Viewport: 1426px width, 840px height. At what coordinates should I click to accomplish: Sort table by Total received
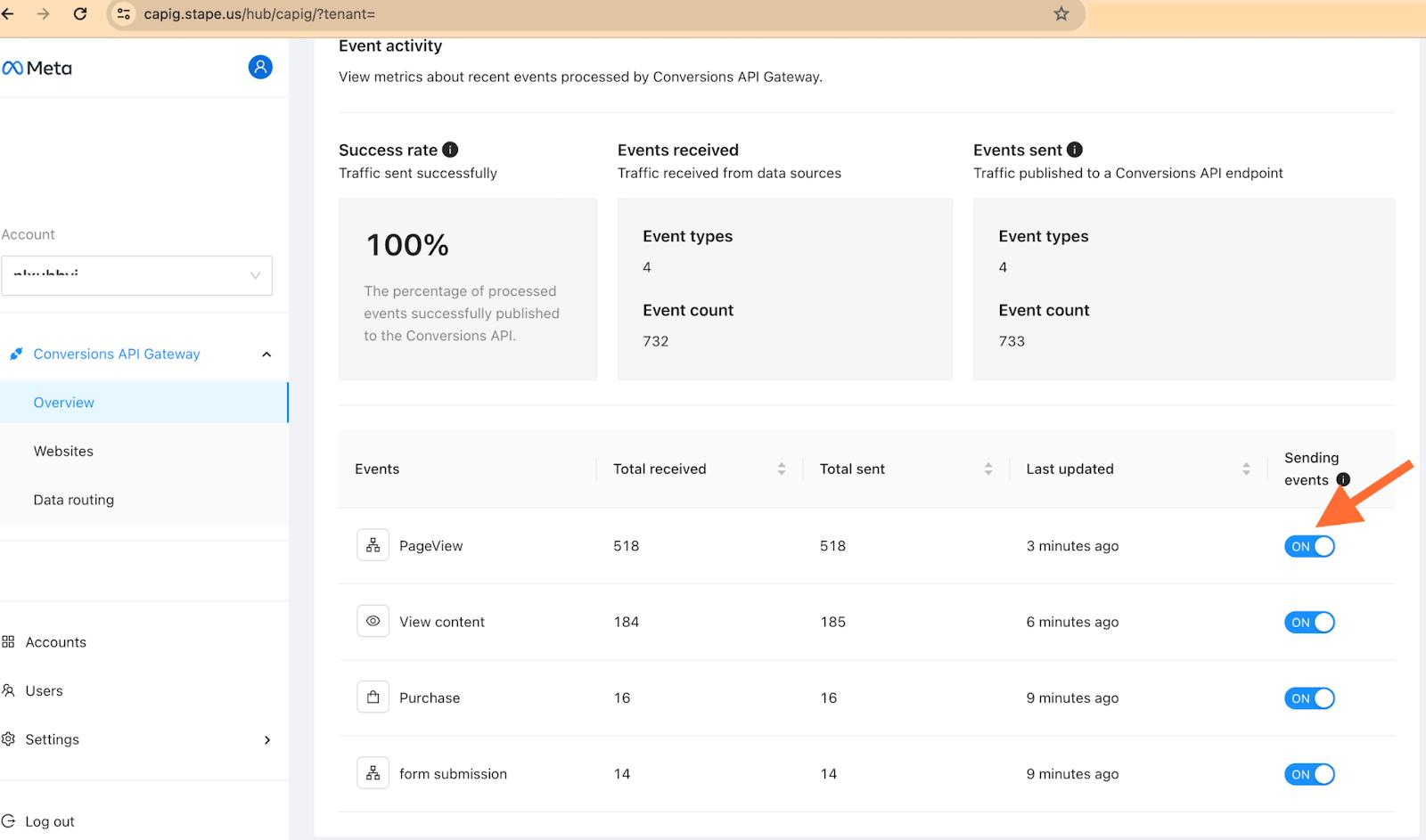click(x=781, y=469)
